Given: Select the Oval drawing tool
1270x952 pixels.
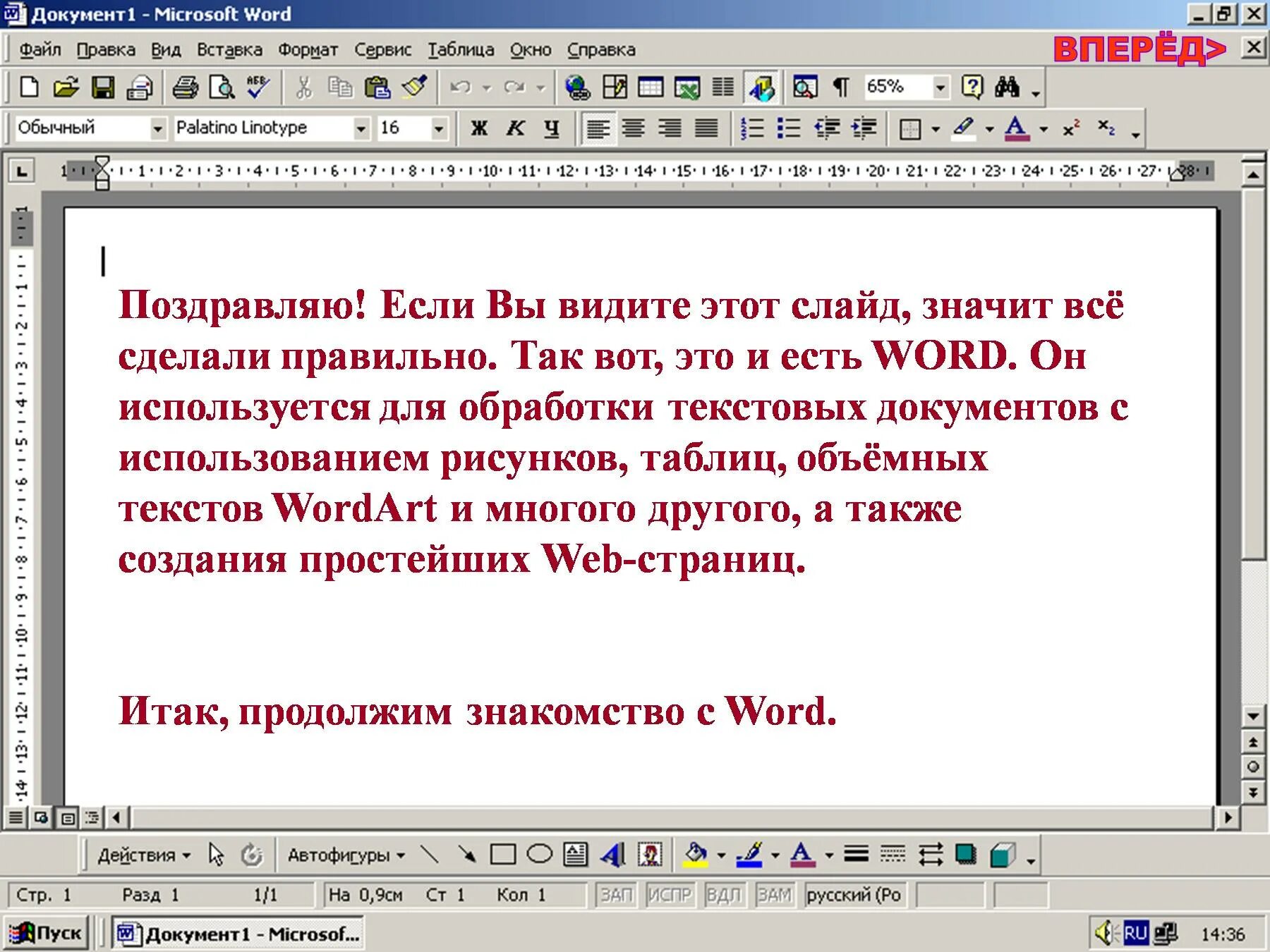Looking at the screenshot, I should 540,855.
